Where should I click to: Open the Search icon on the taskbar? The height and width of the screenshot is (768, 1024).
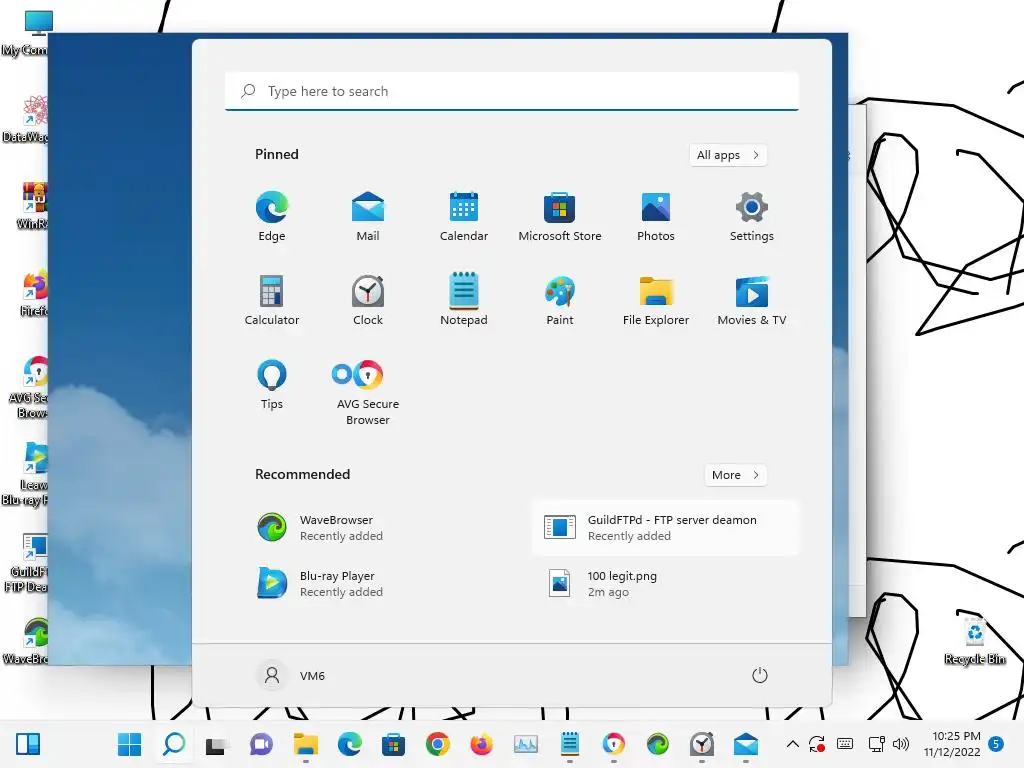click(x=174, y=744)
